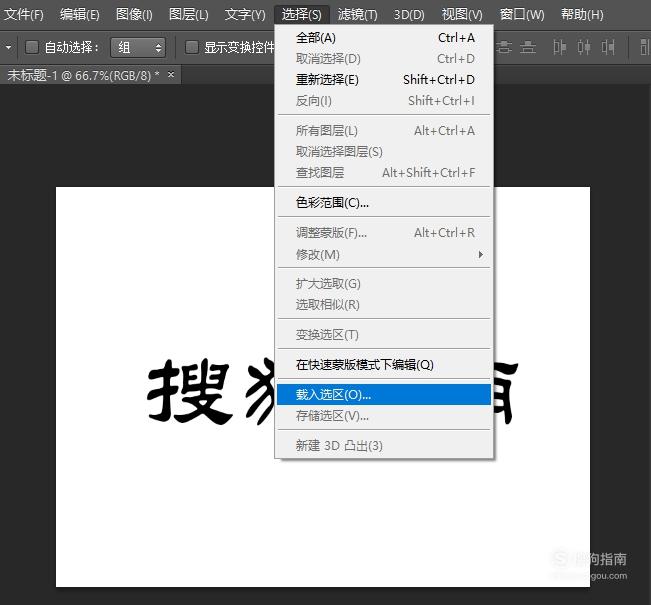Open the 图层(L) menu
Viewport: 651px width, 605px height.
188,15
